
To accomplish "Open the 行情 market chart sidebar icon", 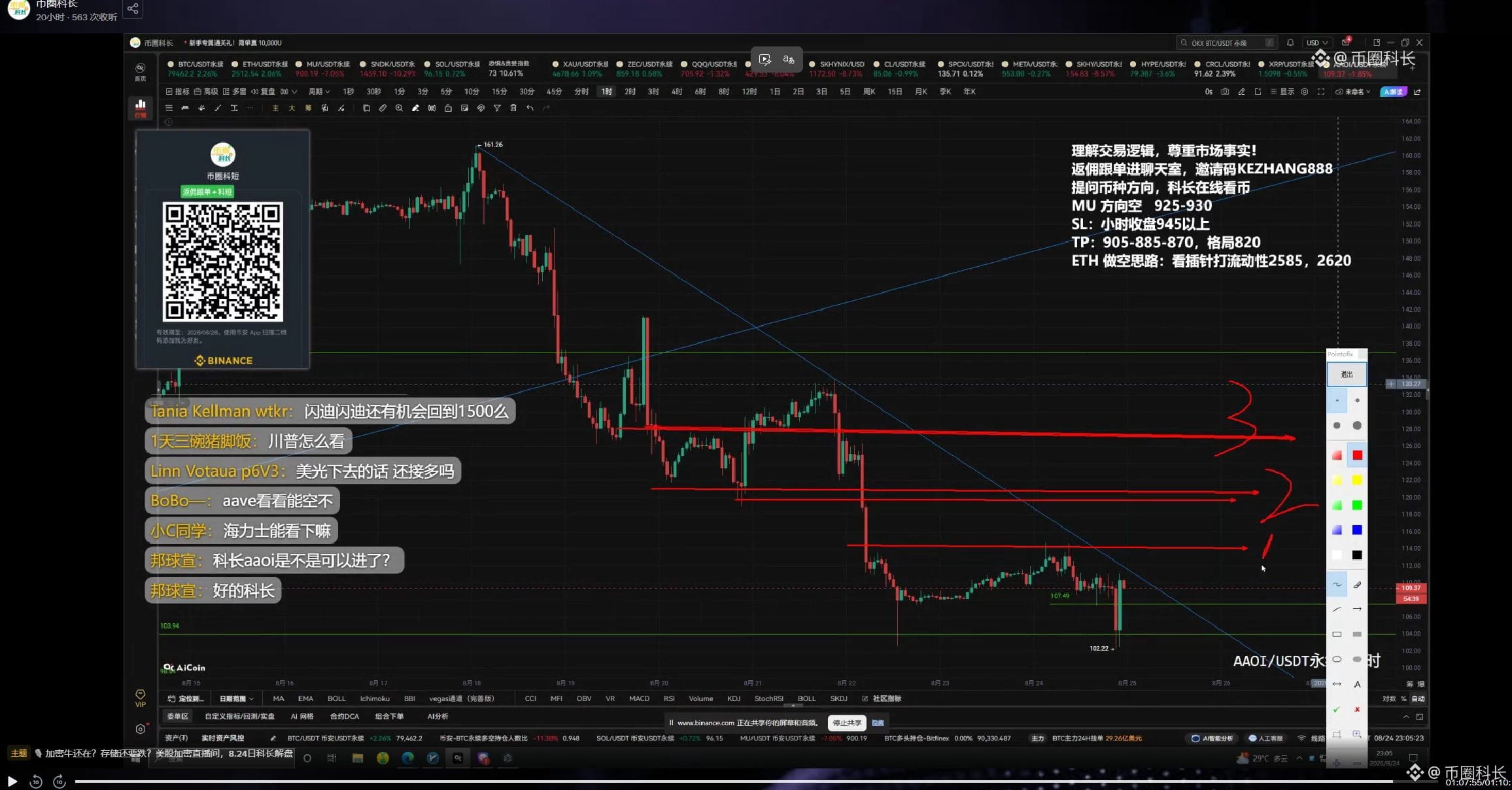I will [140, 108].
